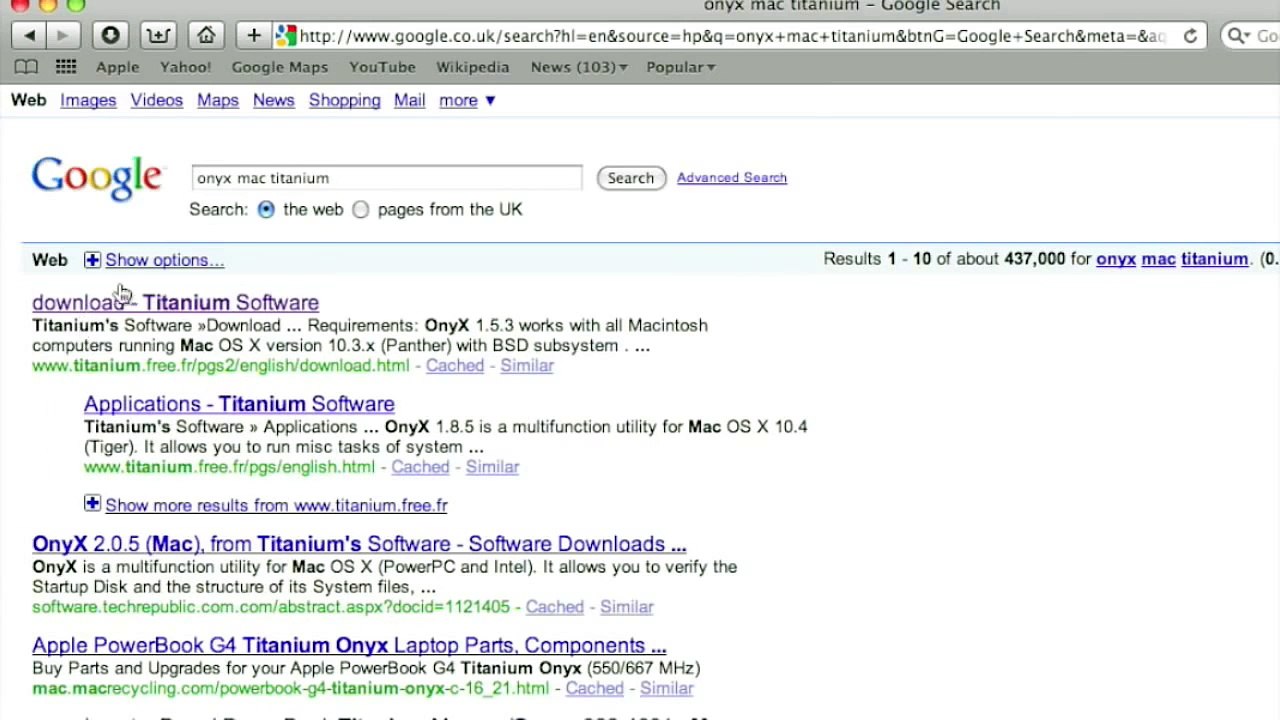Image resolution: width=1280 pixels, height=720 pixels.
Task: Select the "pages from the UK" radio button
Action: click(361, 209)
